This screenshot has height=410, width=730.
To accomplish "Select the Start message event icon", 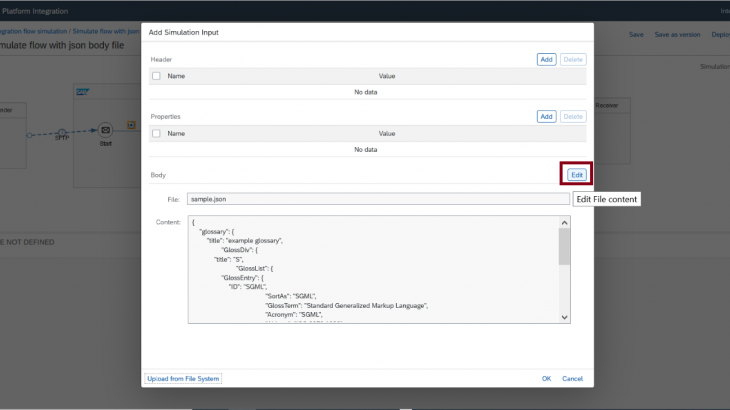I will coord(106,130).
